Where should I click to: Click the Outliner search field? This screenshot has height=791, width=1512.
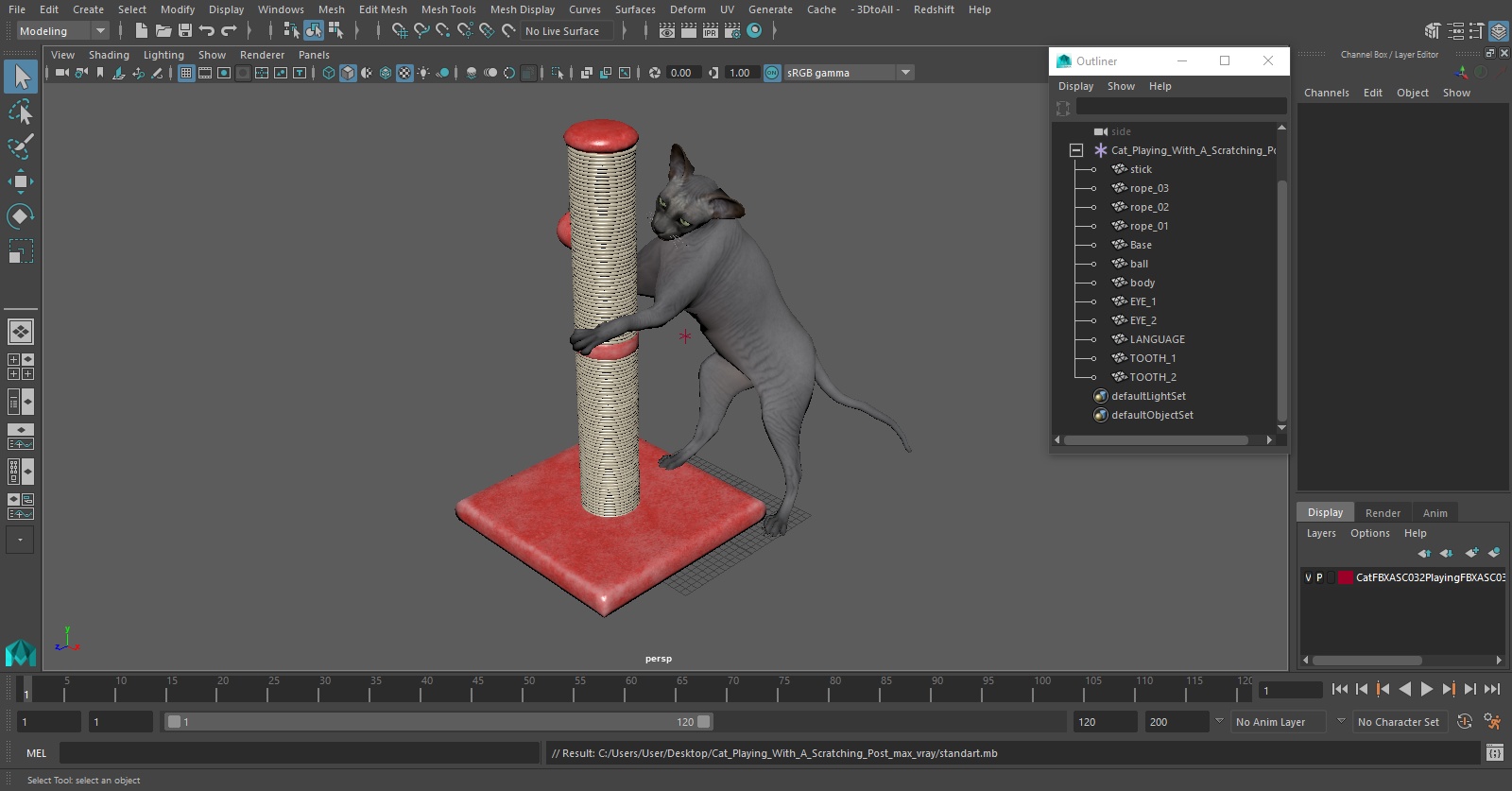(x=1181, y=107)
